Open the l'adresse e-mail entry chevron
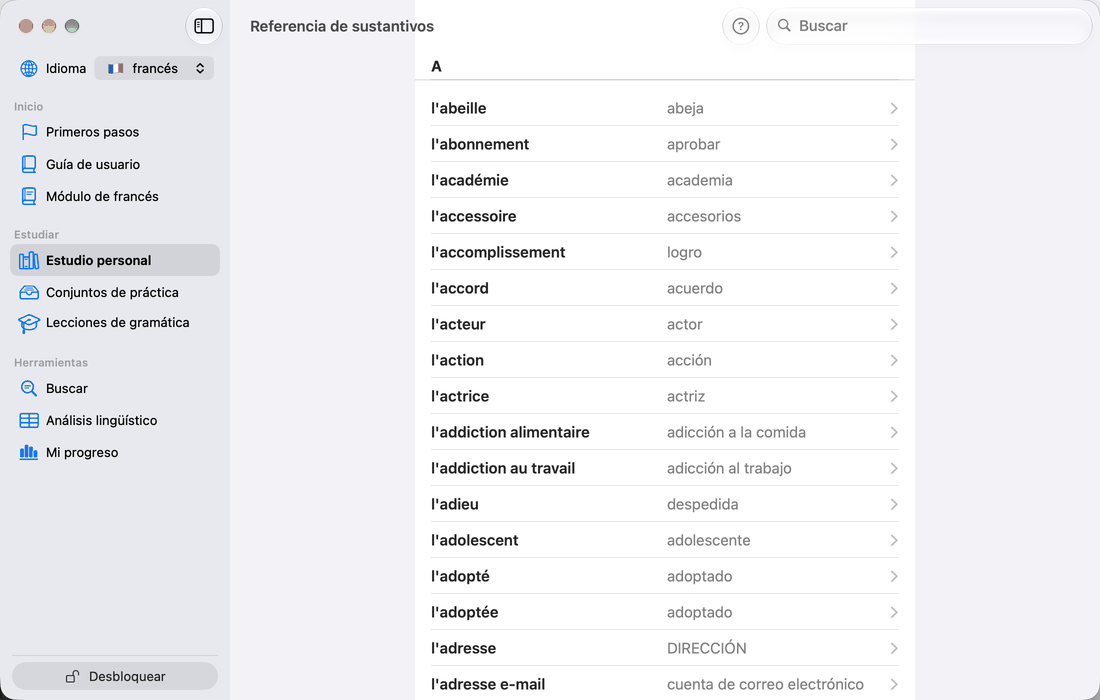The width and height of the screenshot is (1100, 700). pos(894,684)
